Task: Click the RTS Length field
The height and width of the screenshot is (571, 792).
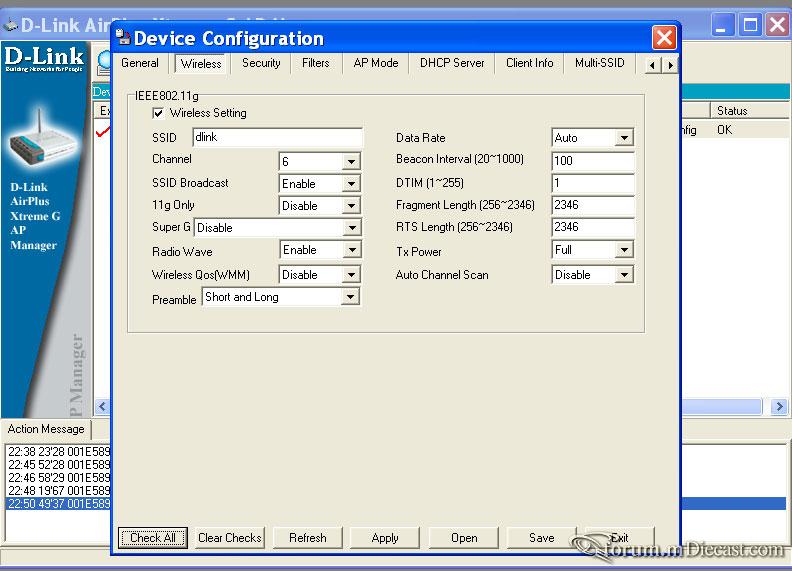Action: click(x=592, y=227)
